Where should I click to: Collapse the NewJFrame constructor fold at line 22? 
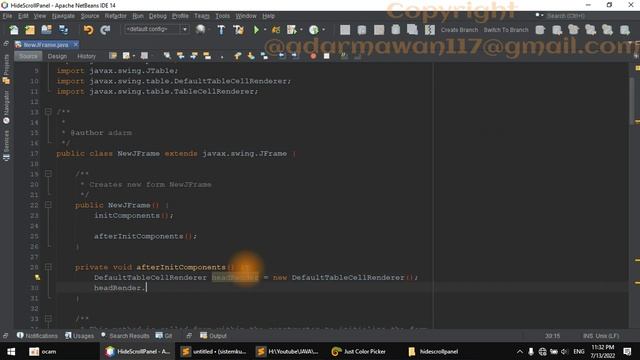48,204
